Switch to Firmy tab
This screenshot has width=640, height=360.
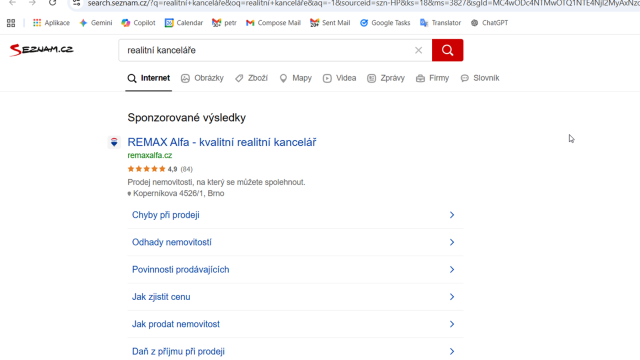coord(432,78)
